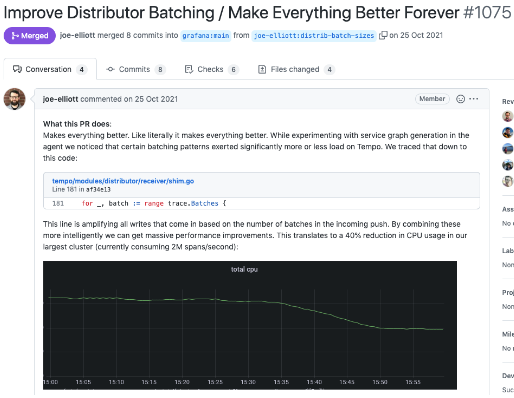Open the 'on 25 Oct 2021' comment timestamp
The height and width of the screenshot is (398, 514).
[x=151, y=99]
